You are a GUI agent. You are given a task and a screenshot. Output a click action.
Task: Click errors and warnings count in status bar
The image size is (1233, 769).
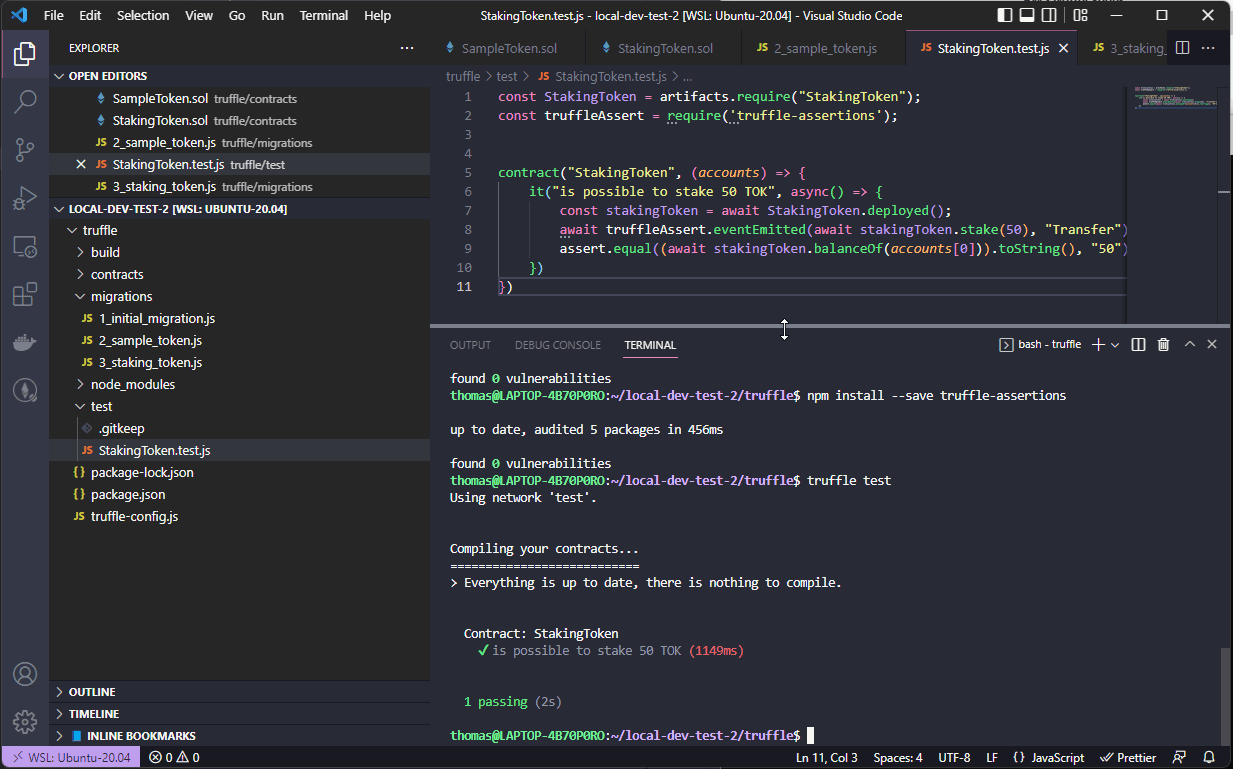[174, 758]
